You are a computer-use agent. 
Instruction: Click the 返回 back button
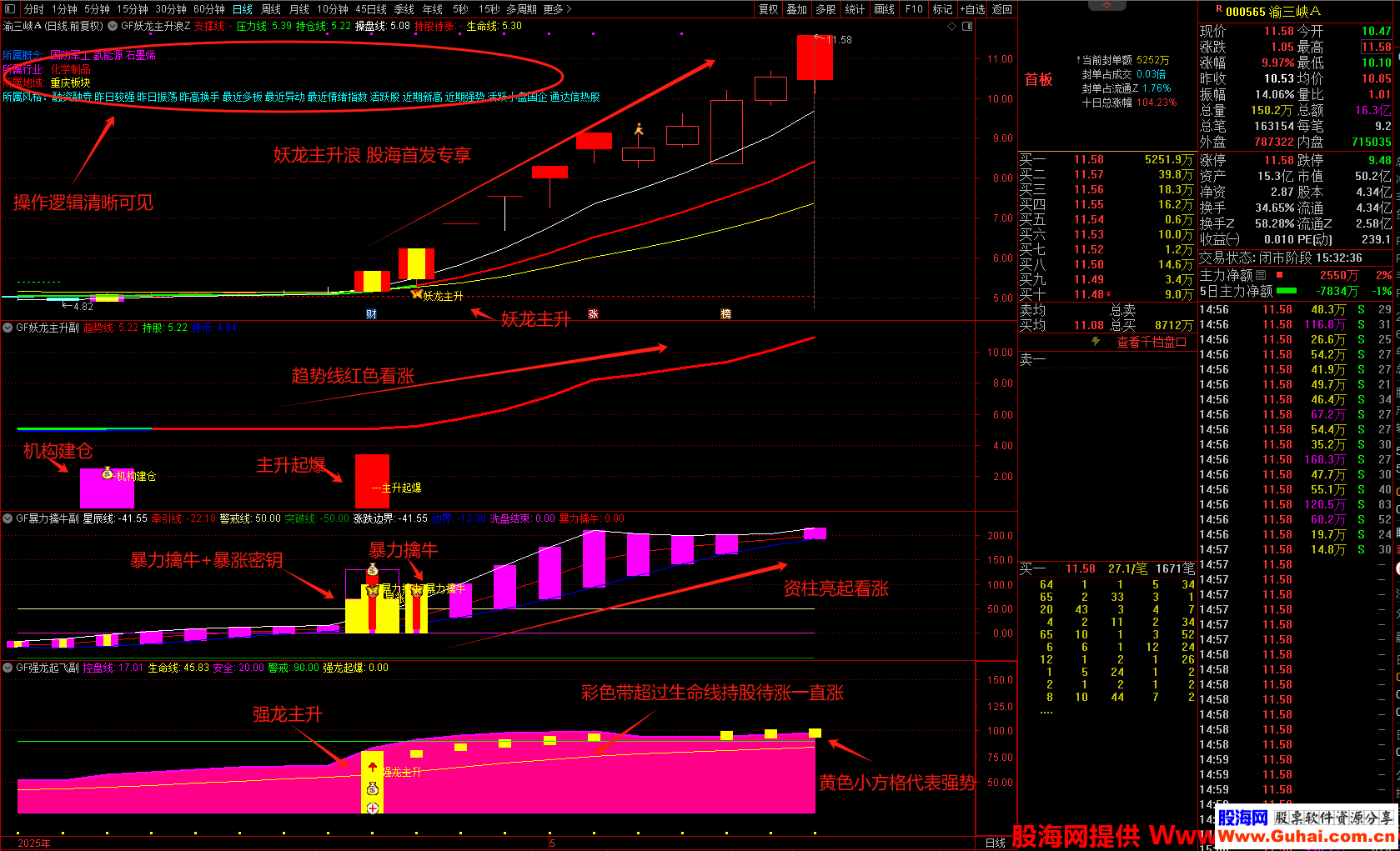click(x=1002, y=9)
